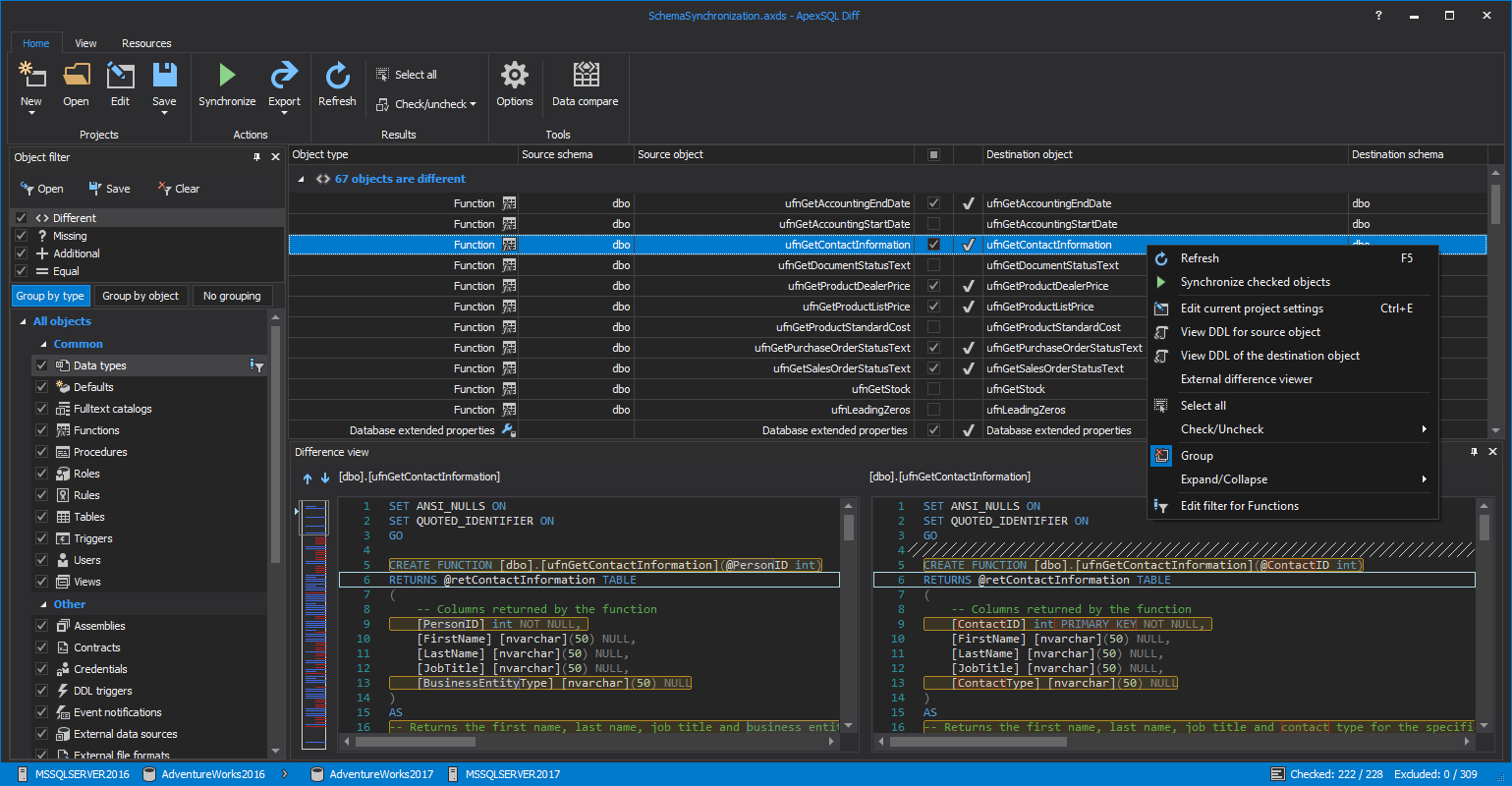Pin the Difference view panel
This screenshot has height=786, width=1512.
(x=1474, y=452)
